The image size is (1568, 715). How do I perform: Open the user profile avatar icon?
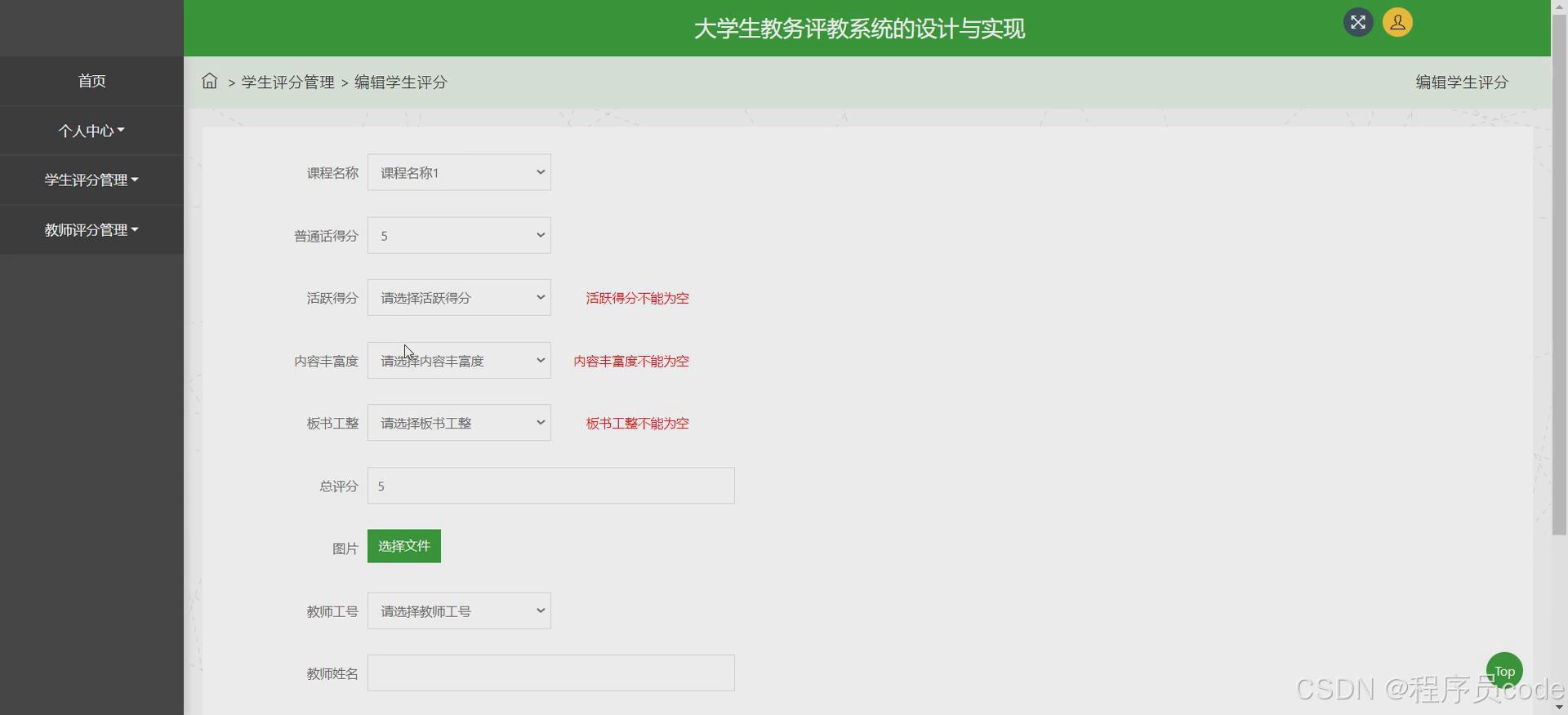coord(1397,22)
